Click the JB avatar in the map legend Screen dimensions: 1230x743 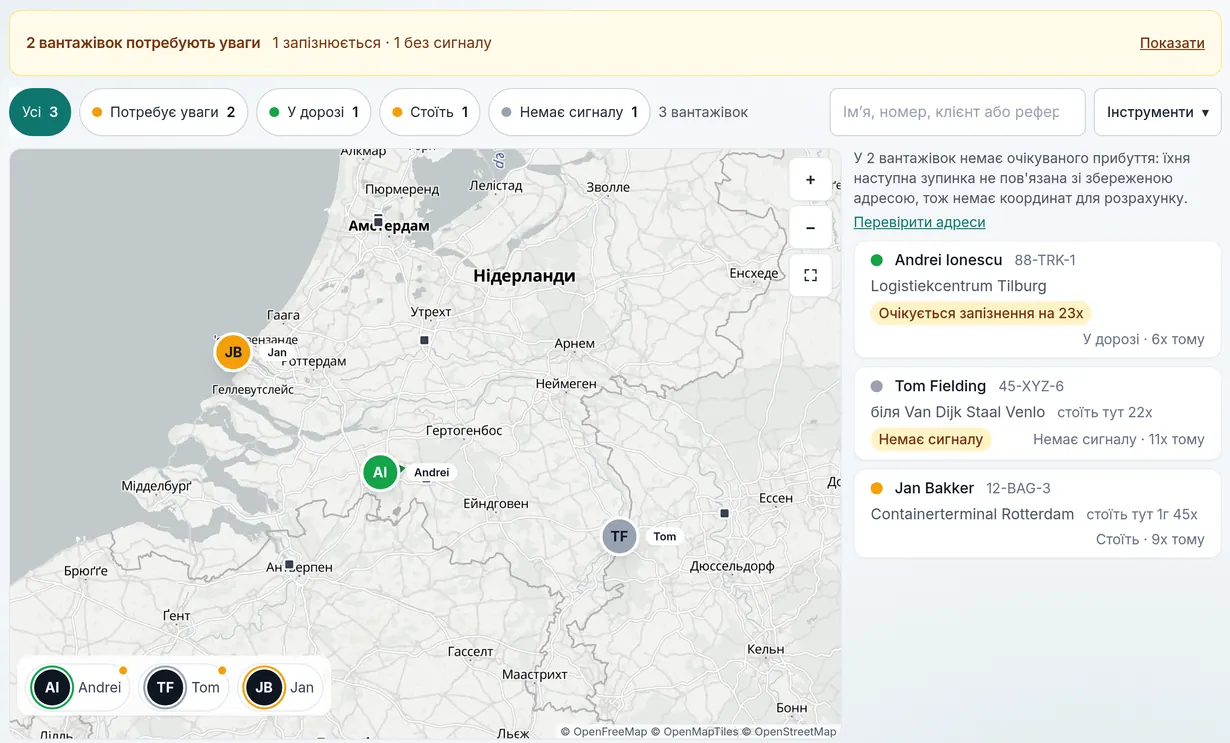coord(264,687)
